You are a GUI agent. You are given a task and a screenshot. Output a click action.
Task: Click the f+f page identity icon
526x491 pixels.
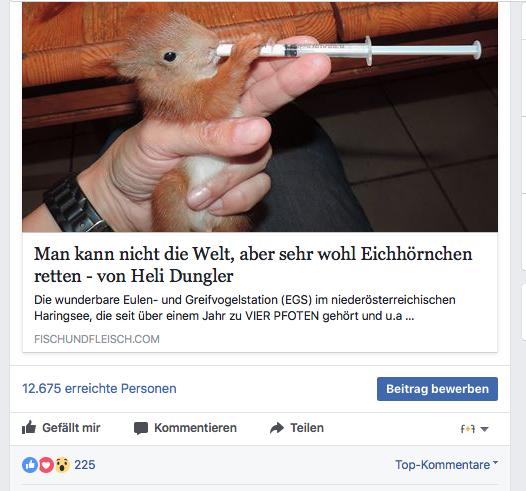pos(468,429)
